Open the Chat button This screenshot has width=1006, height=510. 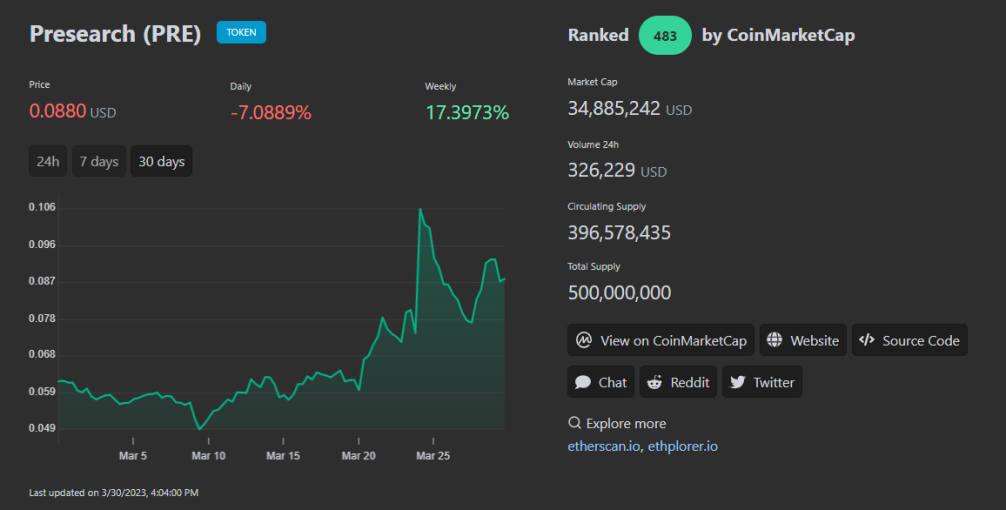(x=601, y=382)
